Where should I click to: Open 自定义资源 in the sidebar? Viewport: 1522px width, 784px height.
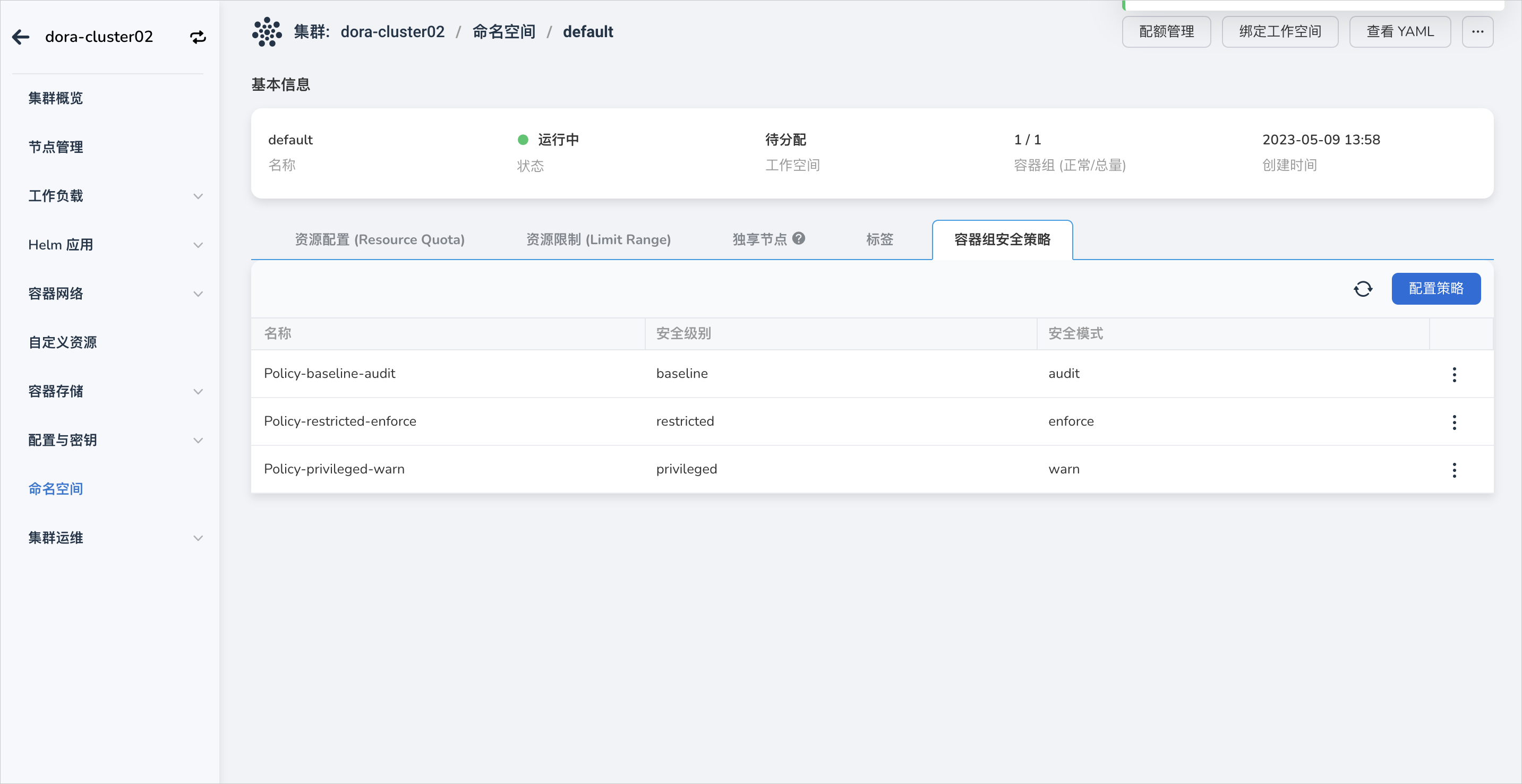pyautogui.click(x=63, y=342)
